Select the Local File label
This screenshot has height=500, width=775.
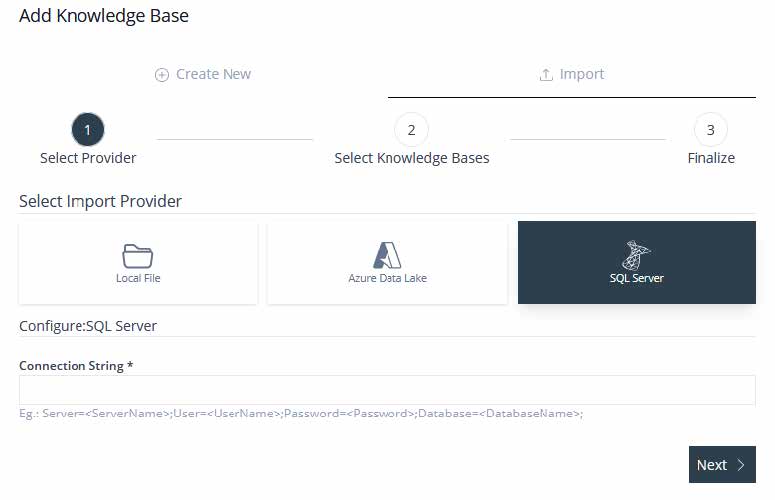(138, 278)
